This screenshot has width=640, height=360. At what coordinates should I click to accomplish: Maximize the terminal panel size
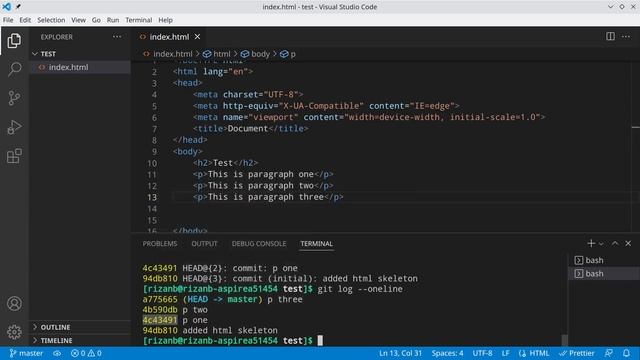(x=615, y=243)
